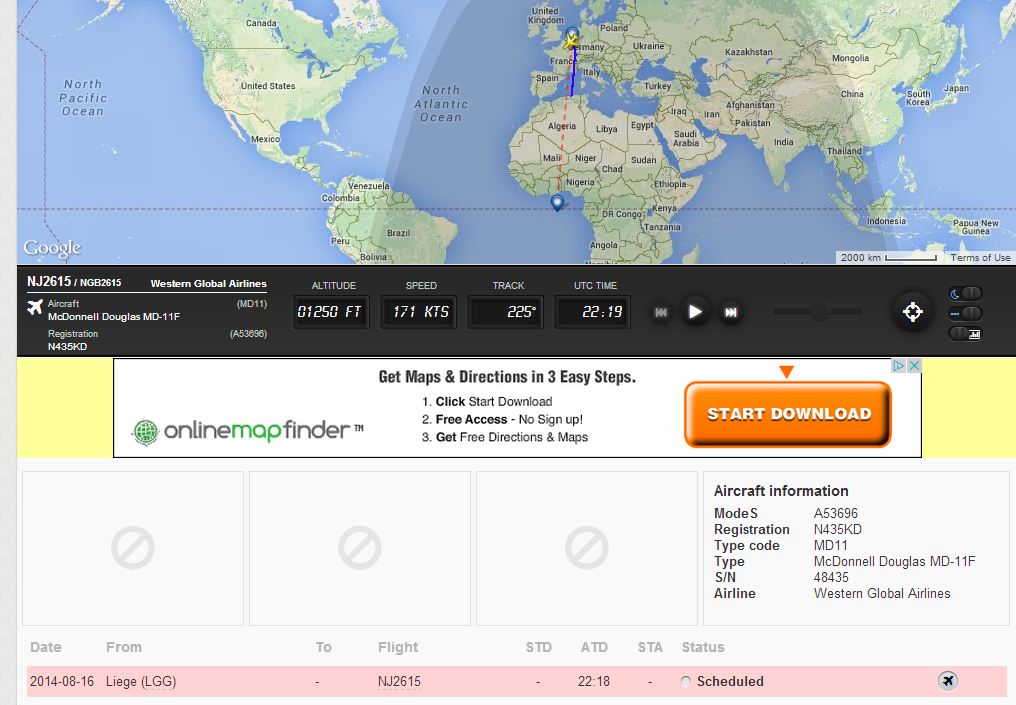Toggle the dashed route line switch
Viewport: 1016px width, 705px height.
click(966, 313)
